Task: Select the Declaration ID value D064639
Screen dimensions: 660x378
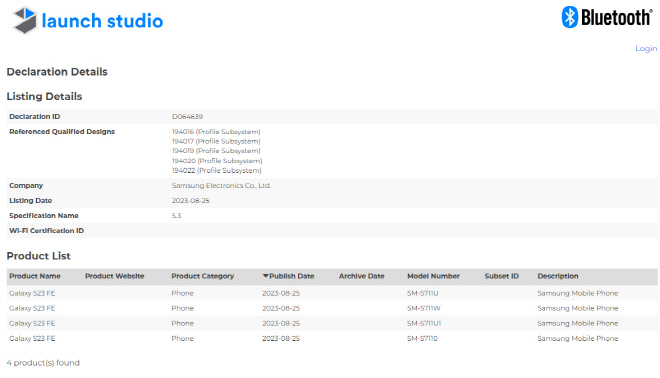Action: tap(187, 117)
